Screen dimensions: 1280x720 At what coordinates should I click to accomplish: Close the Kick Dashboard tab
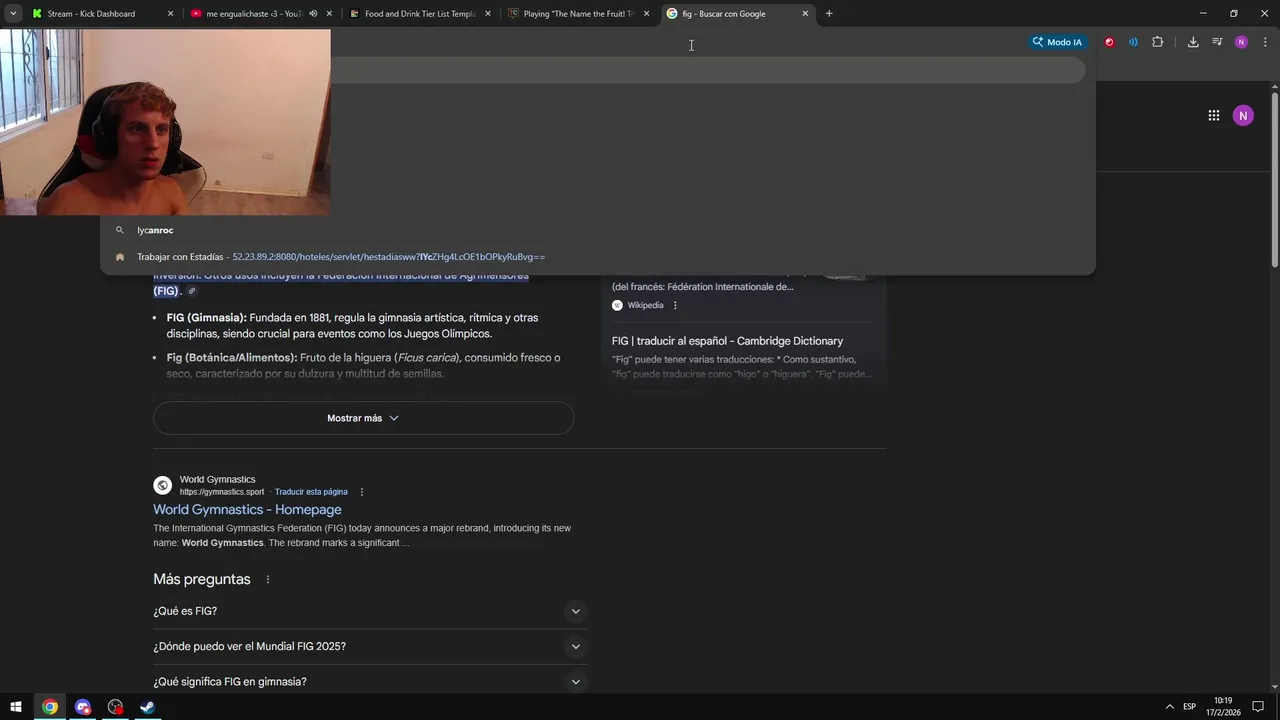click(x=170, y=14)
